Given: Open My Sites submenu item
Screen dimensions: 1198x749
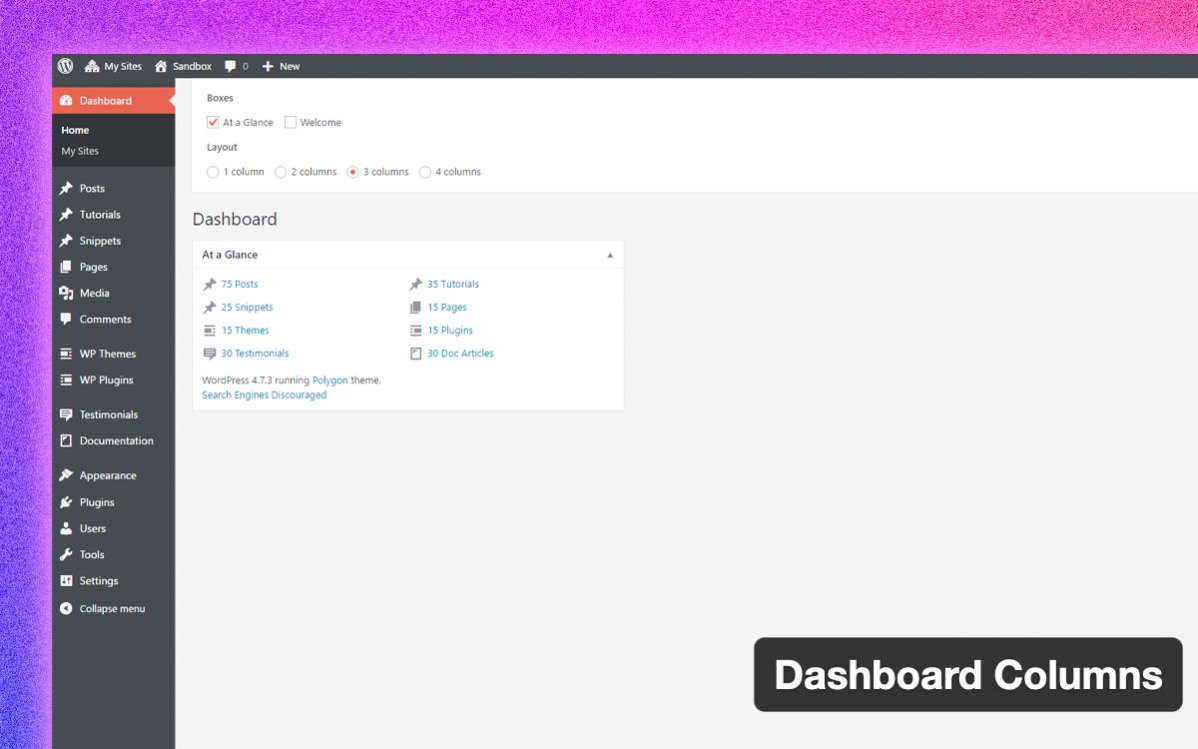Looking at the screenshot, I should tap(80, 151).
